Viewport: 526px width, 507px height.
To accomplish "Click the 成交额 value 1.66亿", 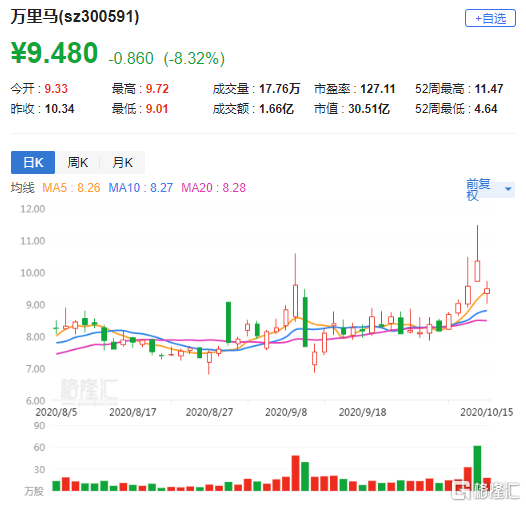I will (276, 109).
